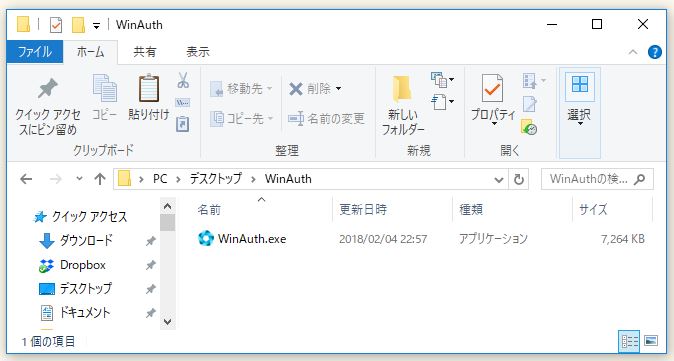Open the 削除 dropdown arrow

(x=338, y=89)
